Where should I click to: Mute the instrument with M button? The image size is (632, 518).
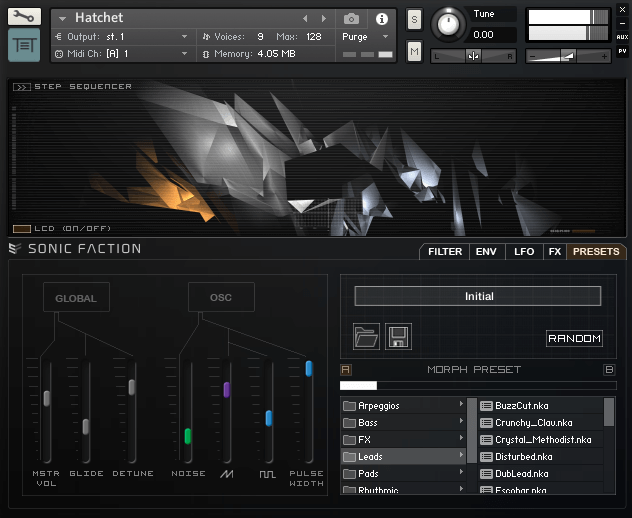point(414,50)
